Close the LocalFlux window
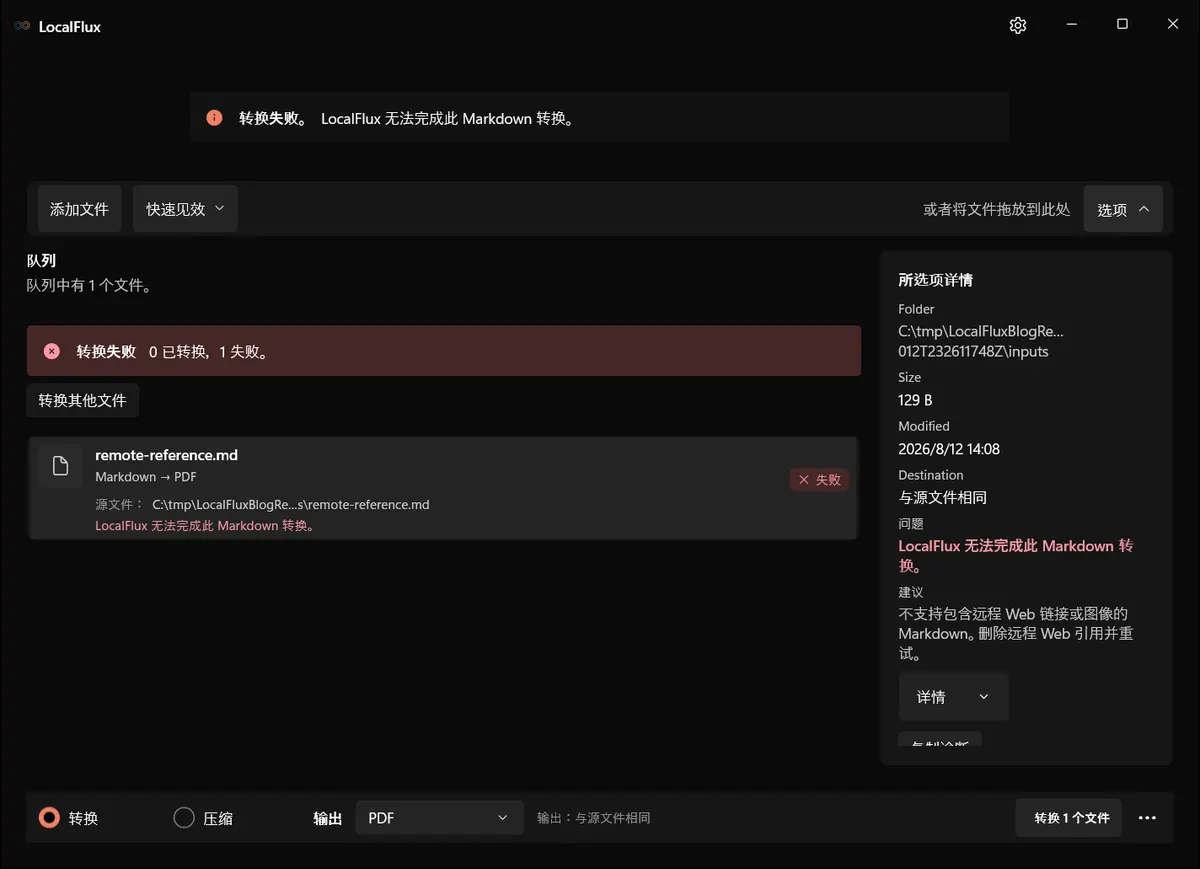Viewport: 1200px width, 869px height. point(1173,25)
